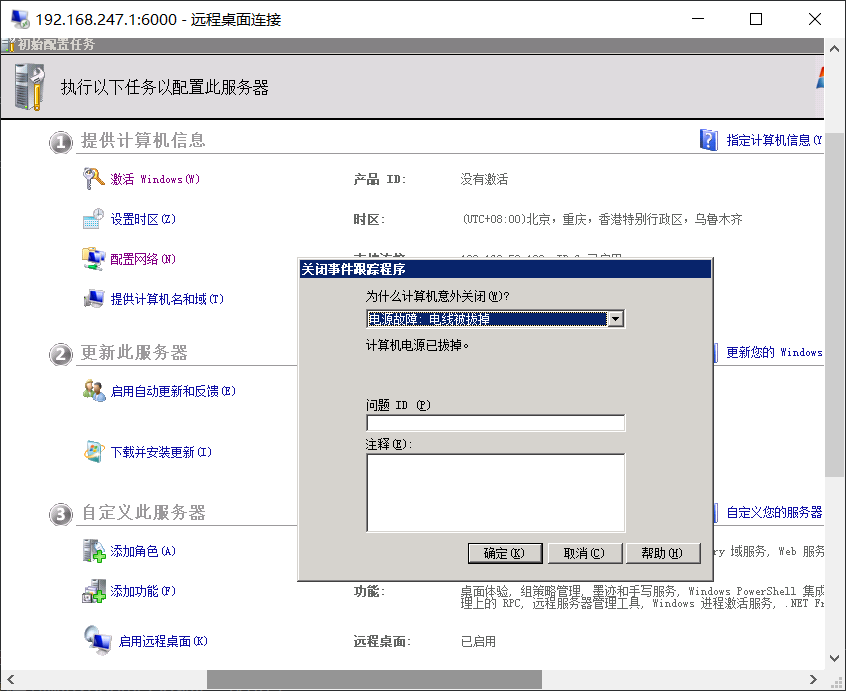The width and height of the screenshot is (846, 691).
Task: Click the step 3 number badge
Action: point(60,514)
